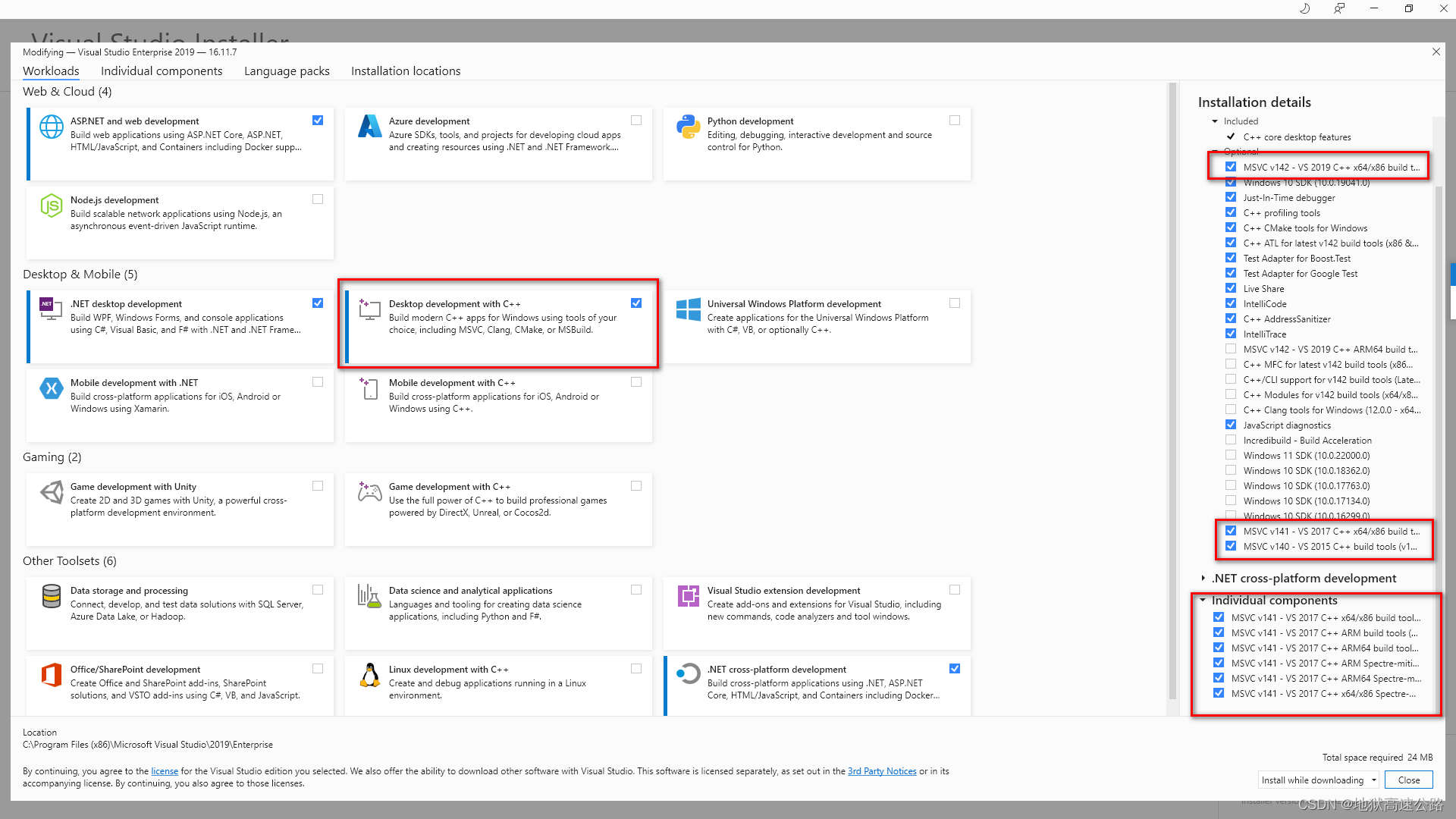
Task: Check the Python development workload
Action: coord(955,120)
